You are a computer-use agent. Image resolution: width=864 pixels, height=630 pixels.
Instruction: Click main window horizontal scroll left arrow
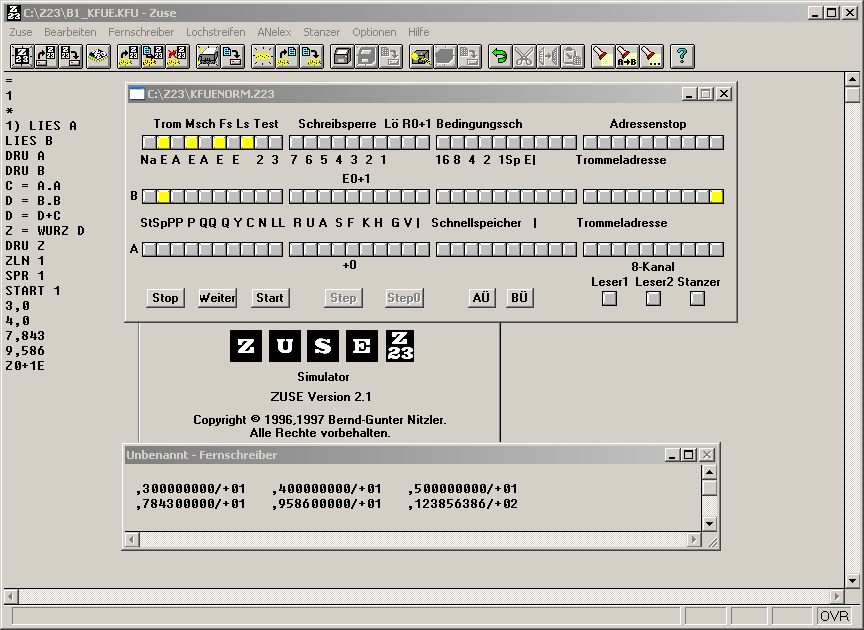pos(11,596)
